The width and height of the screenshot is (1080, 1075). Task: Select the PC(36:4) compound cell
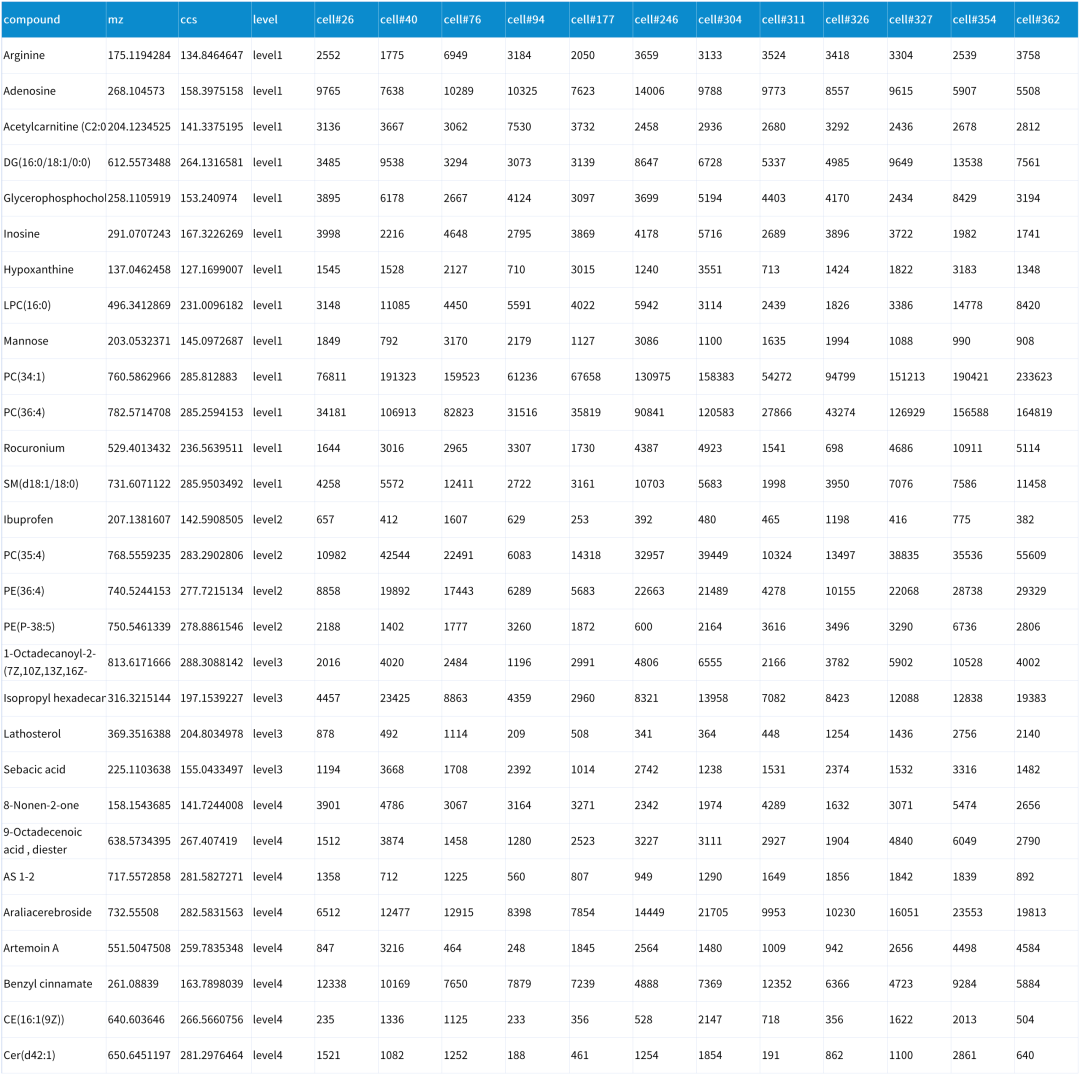[x=54, y=413]
